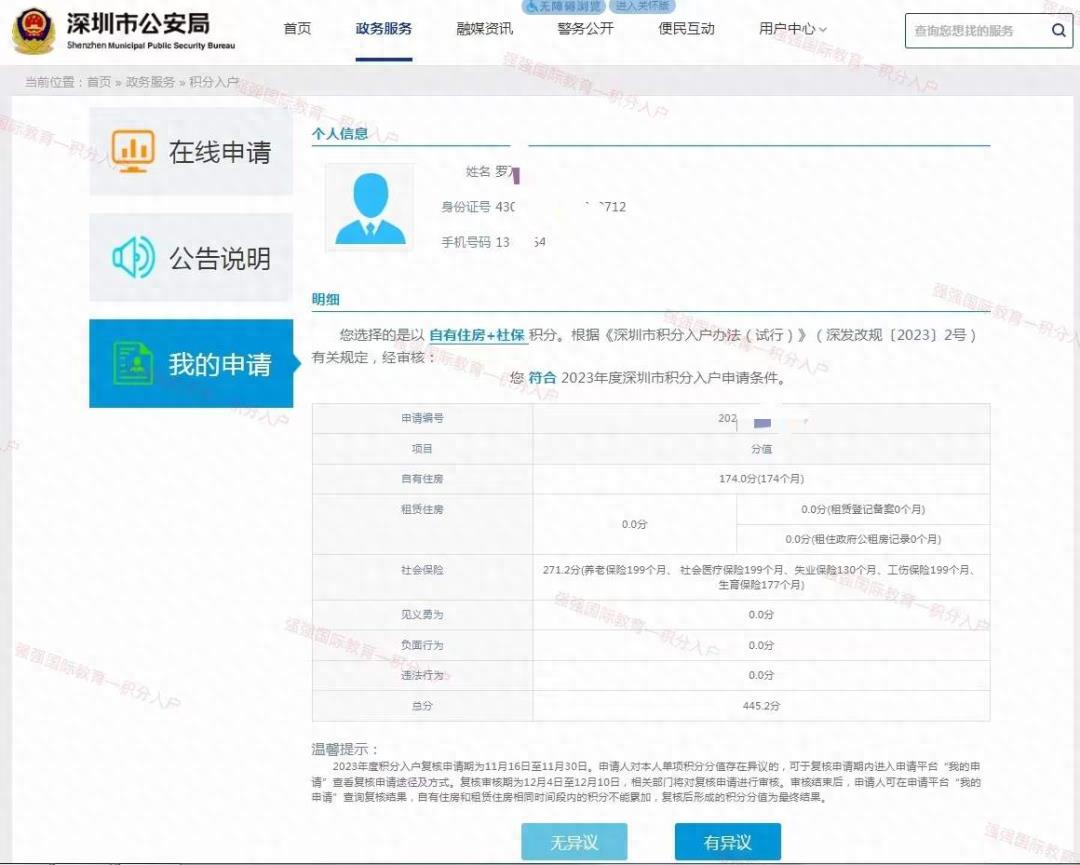Toggle 进入关怀版 care mode
The height and width of the screenshot is (865, 1080).
(642, 6)
